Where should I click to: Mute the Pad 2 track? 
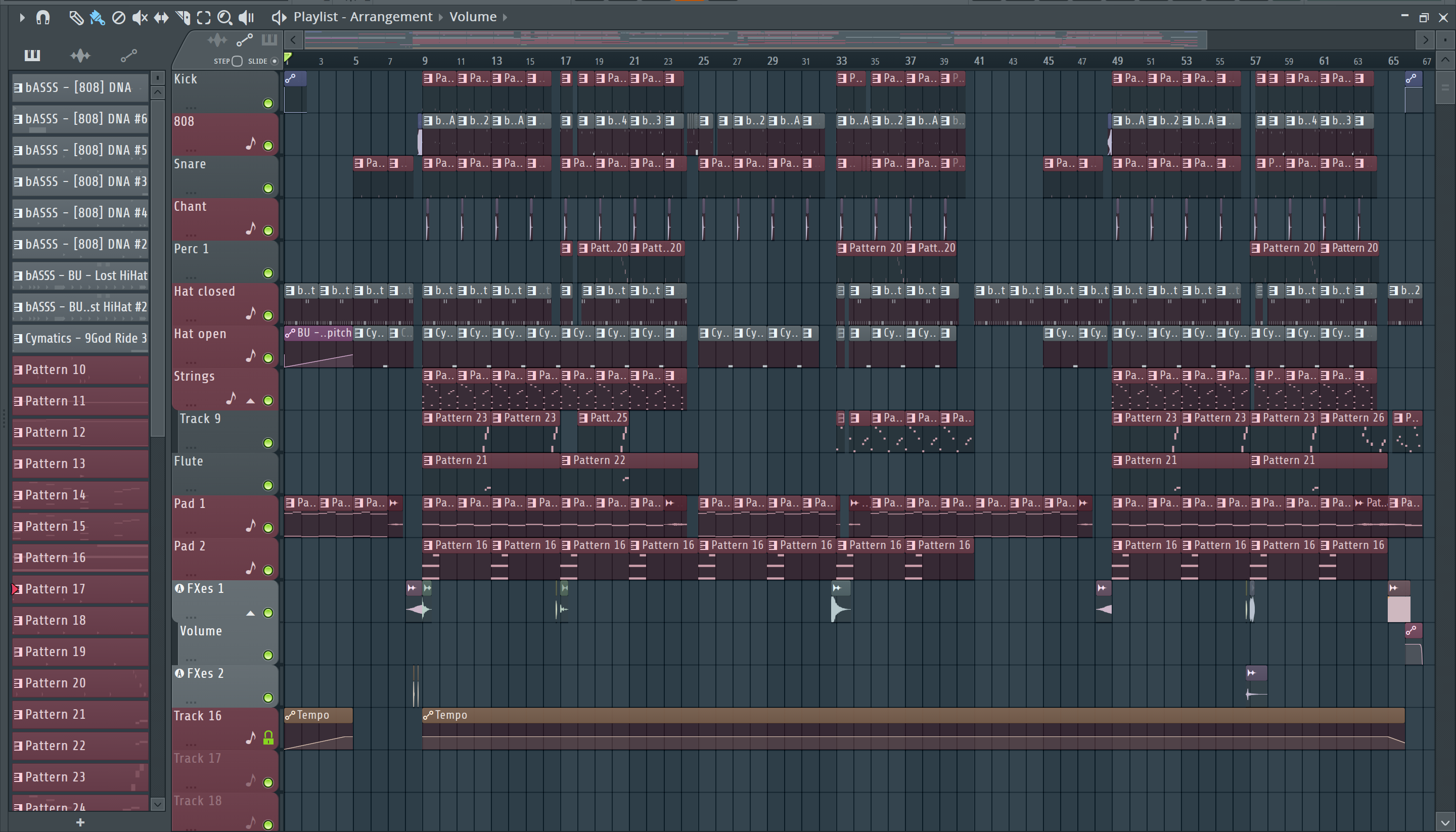point(268,570)
